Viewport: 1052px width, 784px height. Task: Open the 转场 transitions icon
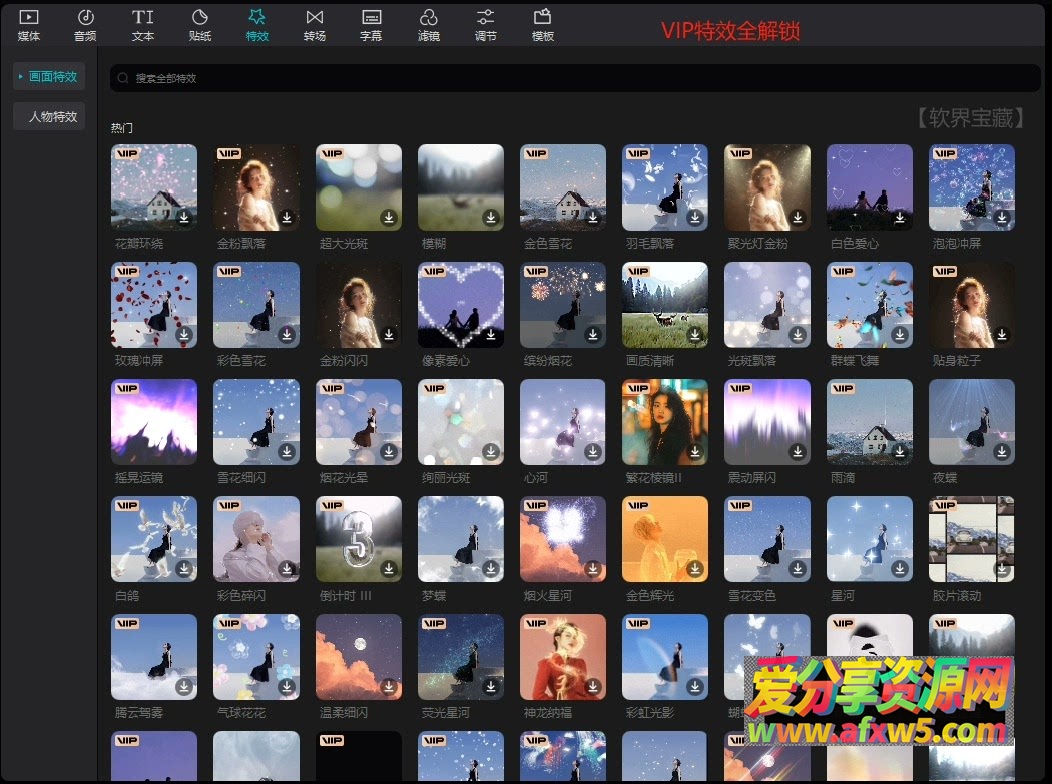(315, 18)
